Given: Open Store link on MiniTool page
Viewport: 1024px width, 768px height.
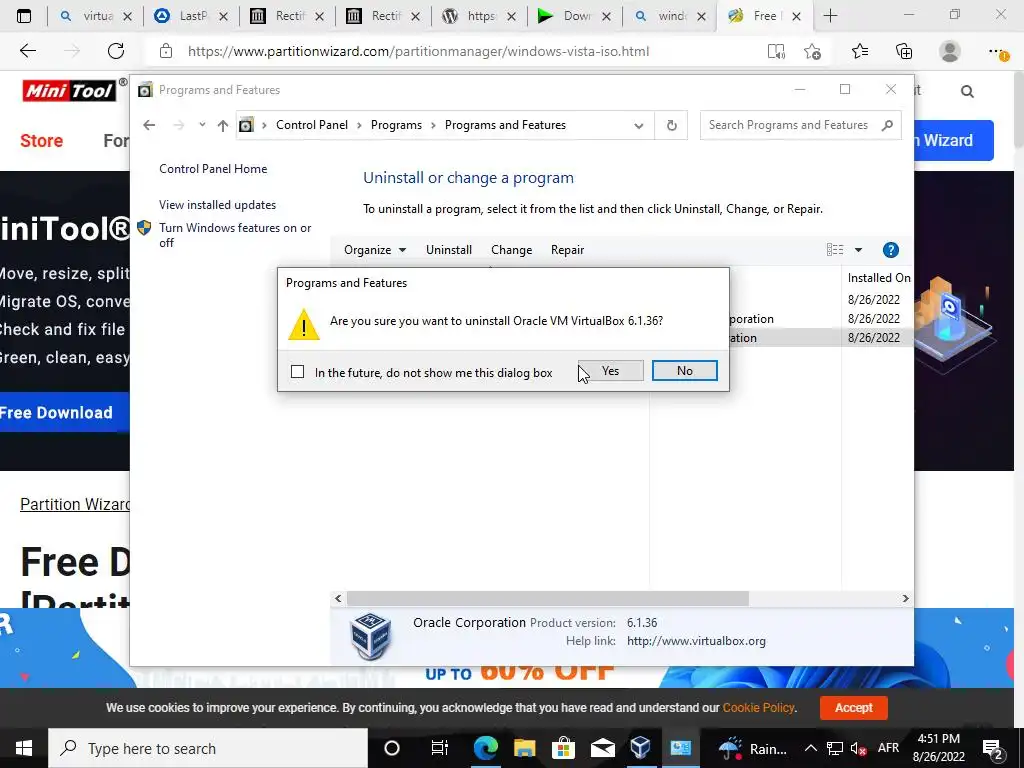Looking at the screenshot, I should point(41,140).
